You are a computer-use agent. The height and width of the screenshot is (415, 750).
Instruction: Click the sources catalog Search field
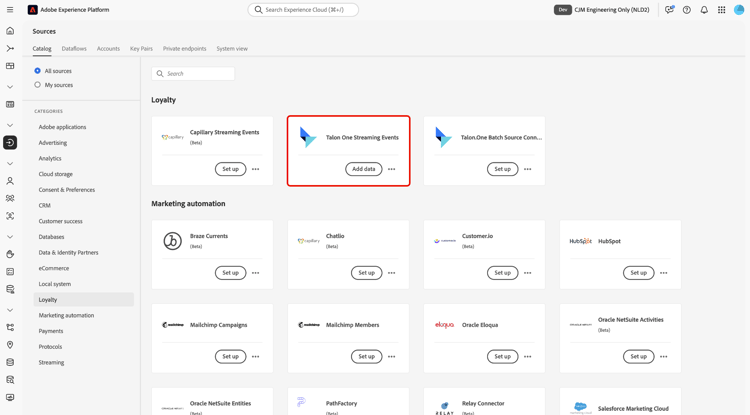click(193, 74)
